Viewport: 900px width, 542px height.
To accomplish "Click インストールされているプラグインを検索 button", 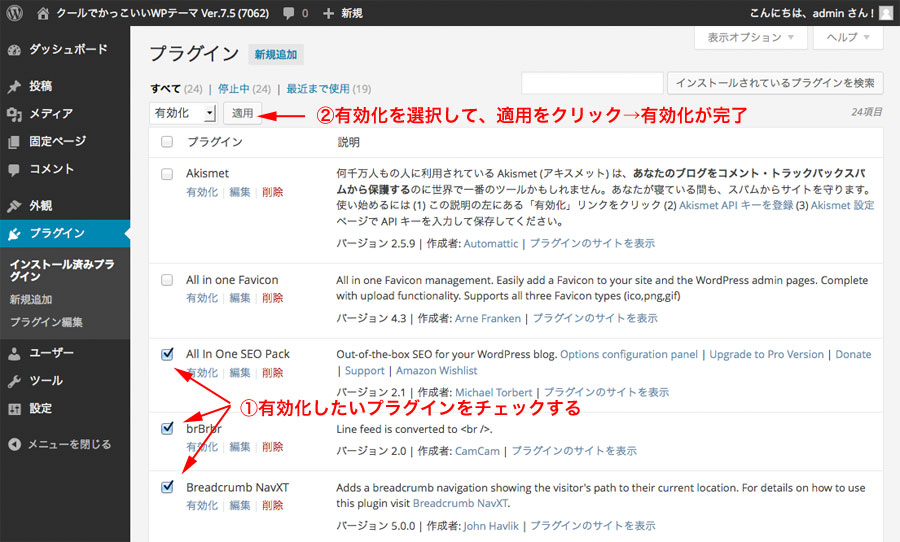I will pos(775,83).
